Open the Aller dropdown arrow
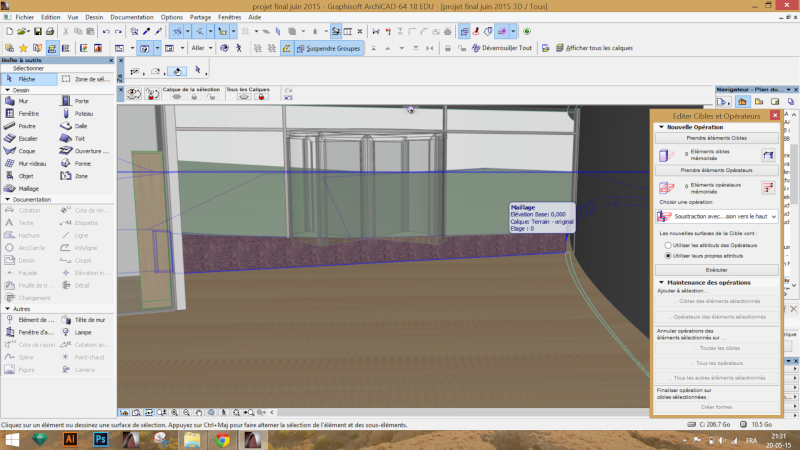The image size is (800, 450). (x=210, y=48)
